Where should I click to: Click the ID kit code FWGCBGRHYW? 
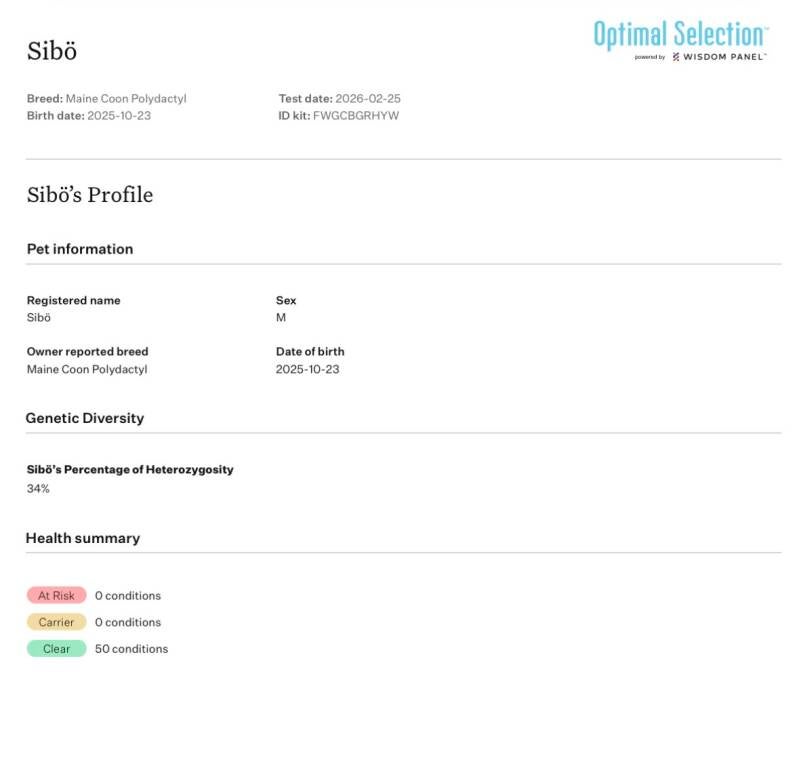coord(356,115)
